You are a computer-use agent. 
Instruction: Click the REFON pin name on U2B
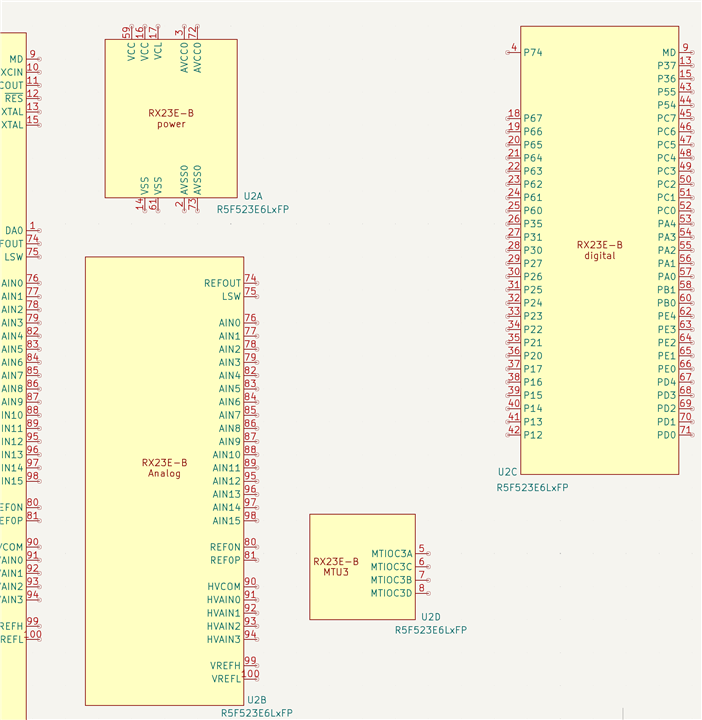coord(225,547)
